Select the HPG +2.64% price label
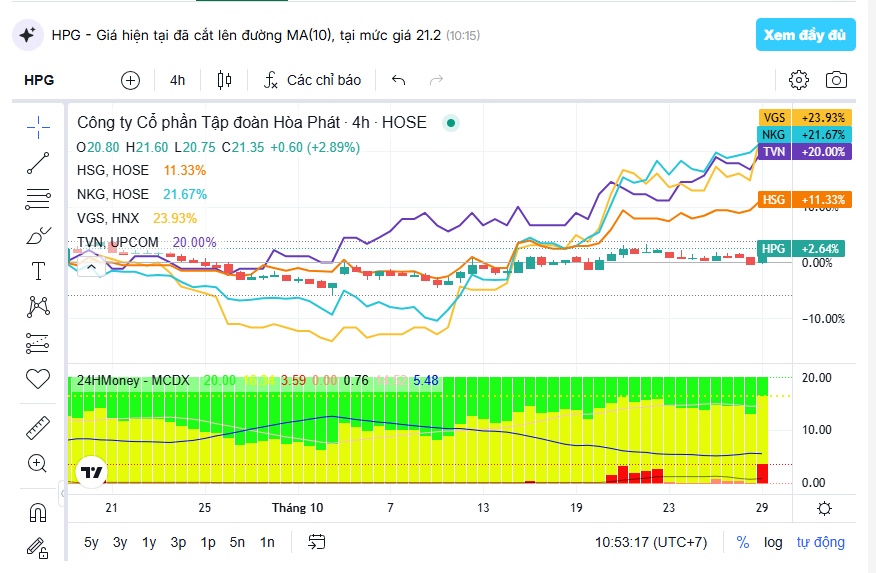 tap(801, 249)
